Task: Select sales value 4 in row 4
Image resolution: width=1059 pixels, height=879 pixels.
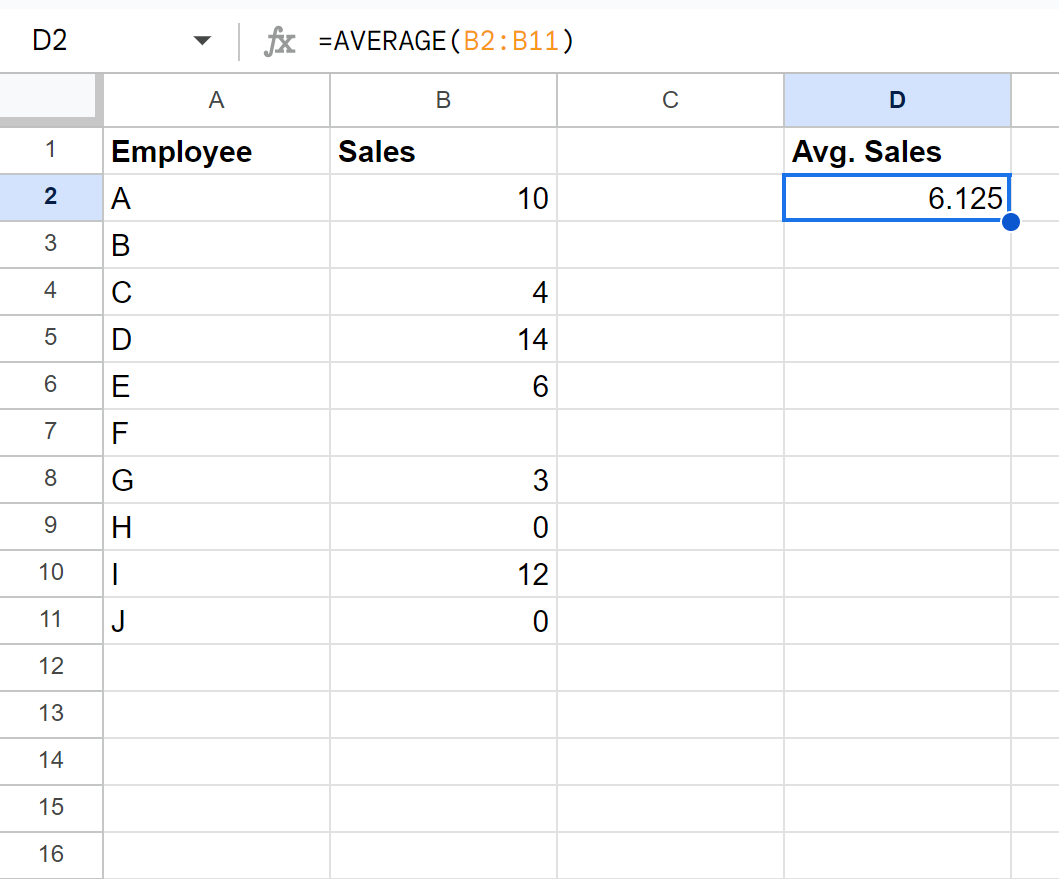Action: coord(443,291)
